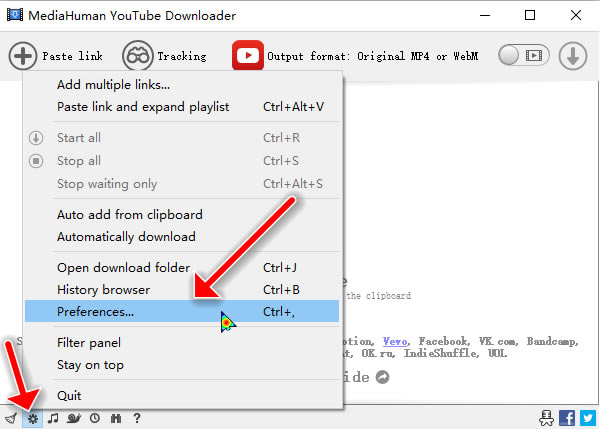Screen dimensions: 600x429
Task: Open Preferences... from the menu
Action: (x=182, y=311)
